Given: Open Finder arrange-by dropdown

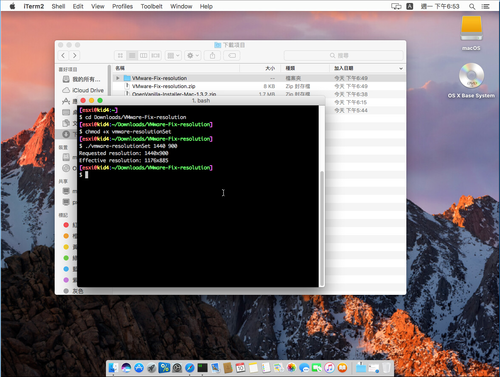Looking at the screenshot, I should (x=173, y=55).
